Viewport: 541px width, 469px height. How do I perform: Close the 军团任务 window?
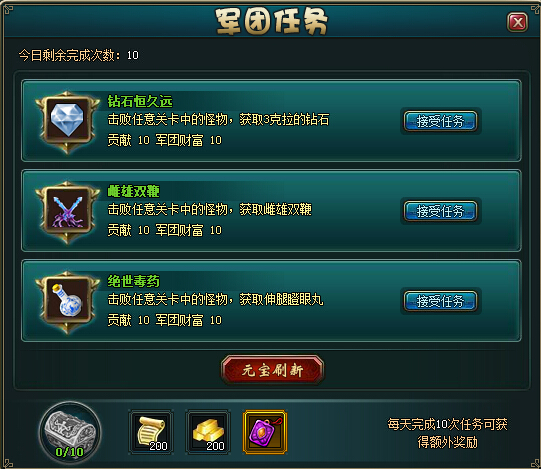point(518,23)
